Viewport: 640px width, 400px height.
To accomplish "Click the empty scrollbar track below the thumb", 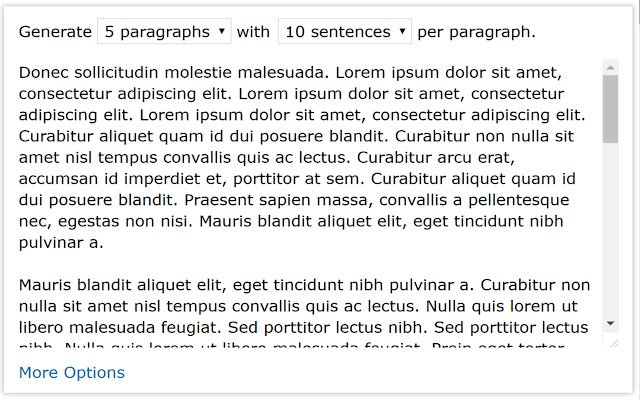I will pos(611,230).
